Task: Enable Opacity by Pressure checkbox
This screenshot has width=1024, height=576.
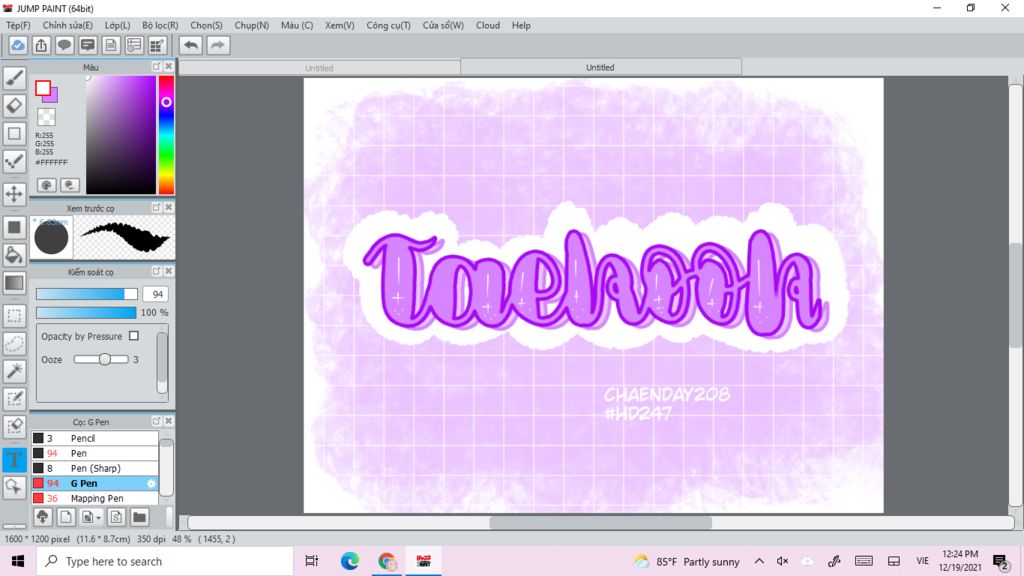Action: click(134, 336)
